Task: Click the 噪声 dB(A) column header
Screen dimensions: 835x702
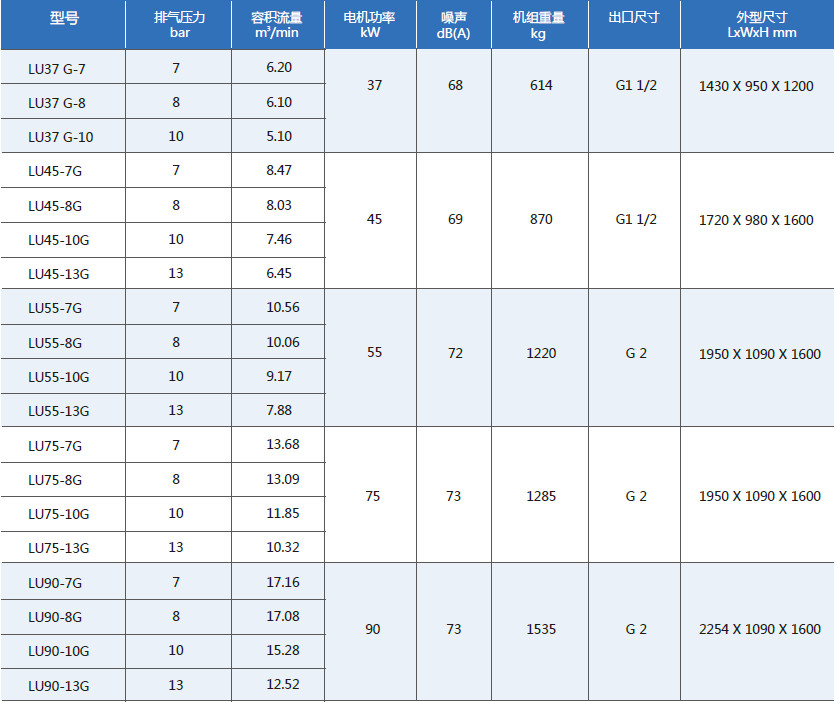Action: pos(454,25)
